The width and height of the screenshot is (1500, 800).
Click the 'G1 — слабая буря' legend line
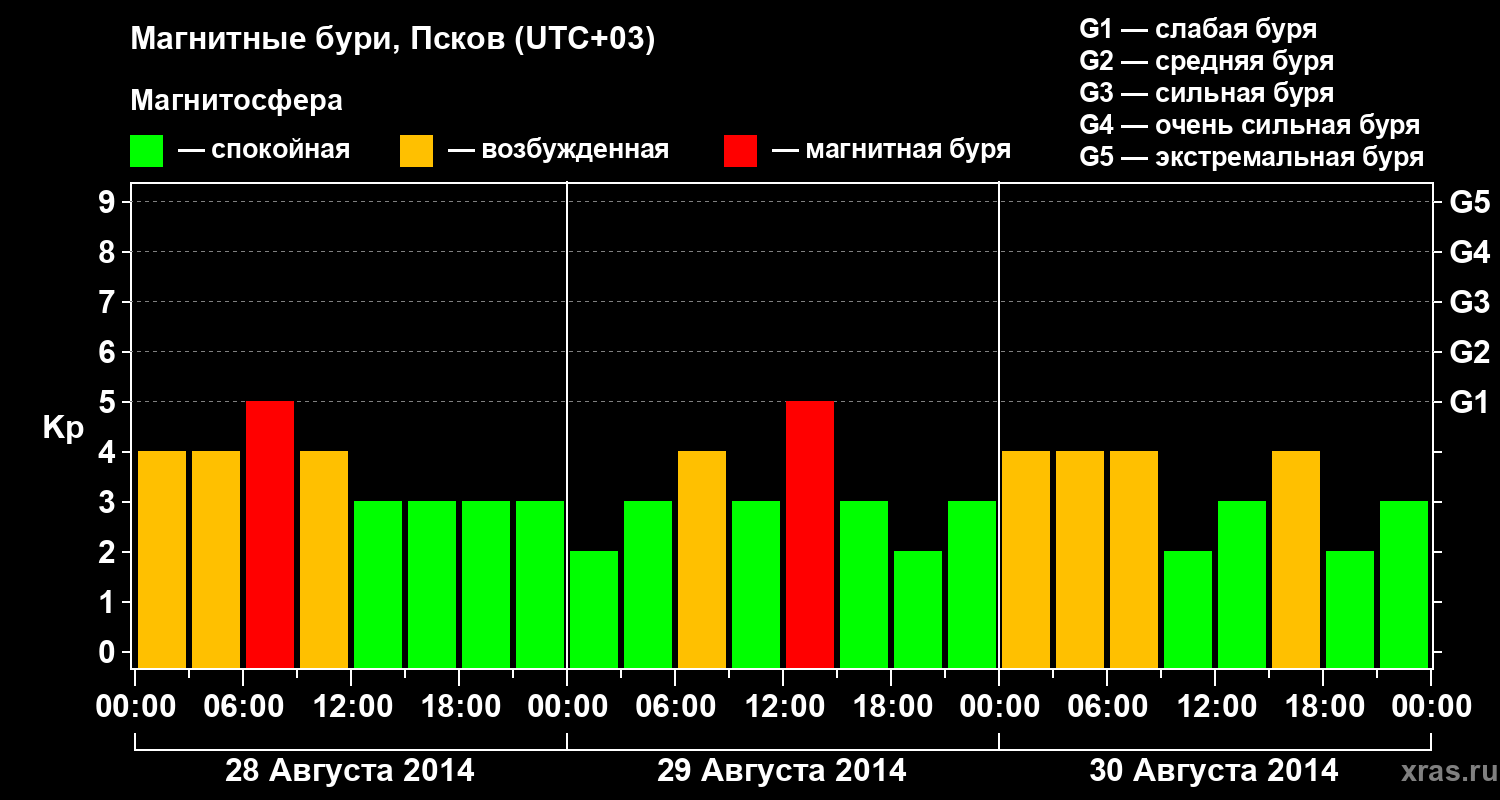click(1198, 29)
